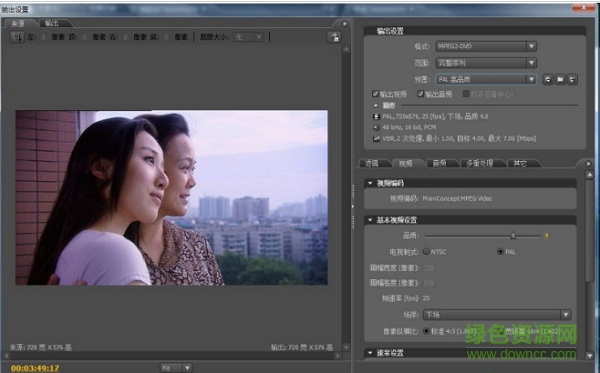Open the 预置 (Preset) dropdown showing PAL 高品质
This screenshot has width=600, height=373.
pyautogui.click(x=486, y=79)
